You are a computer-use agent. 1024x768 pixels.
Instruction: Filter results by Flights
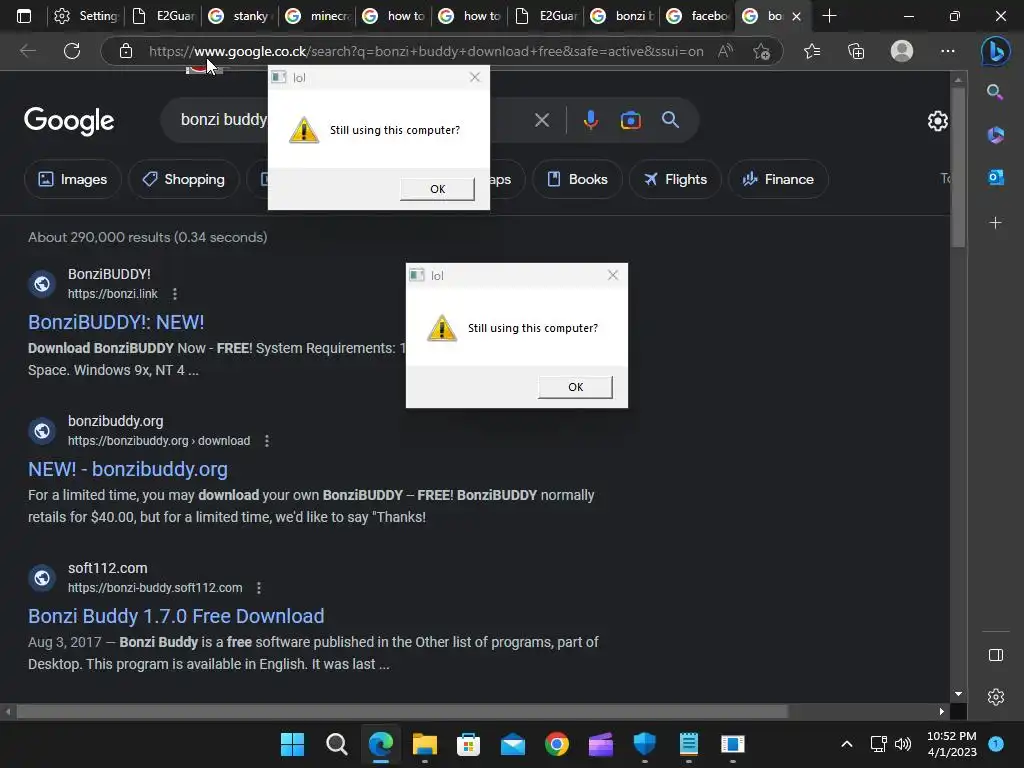pos(675,179)
